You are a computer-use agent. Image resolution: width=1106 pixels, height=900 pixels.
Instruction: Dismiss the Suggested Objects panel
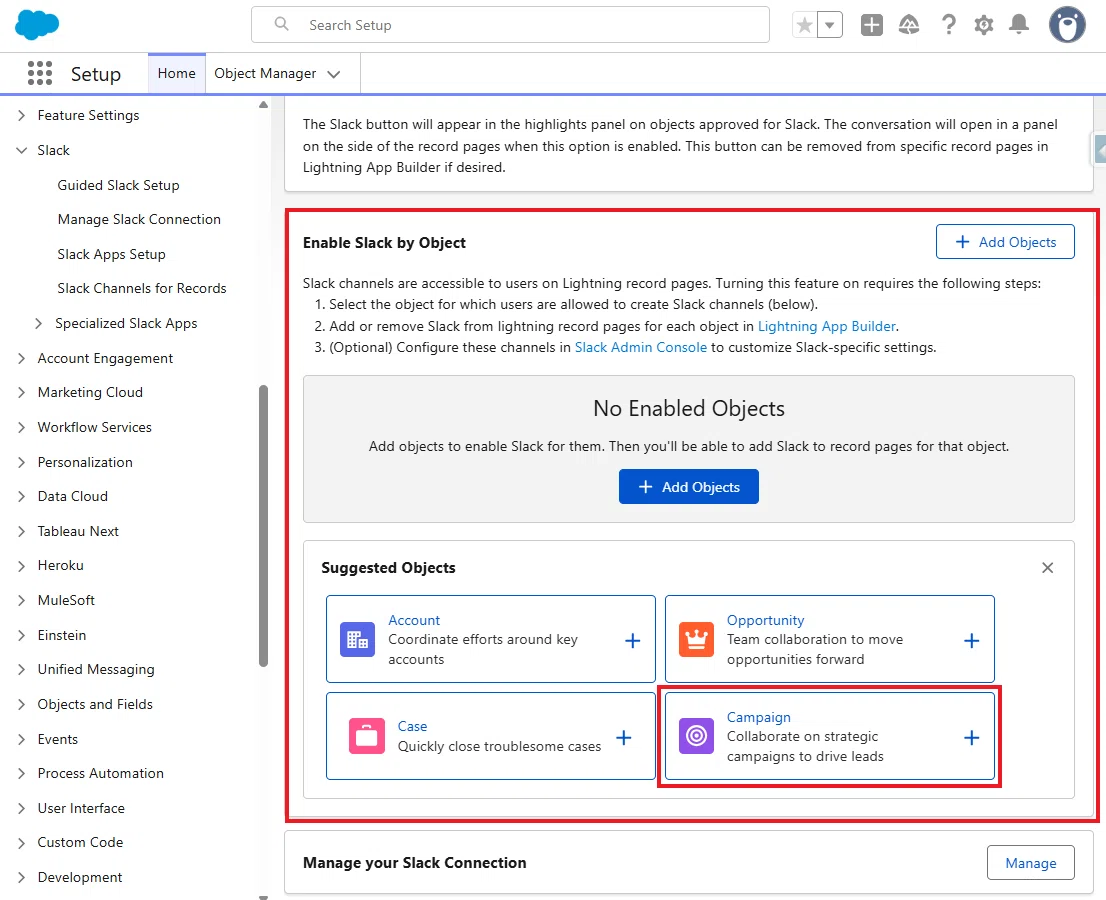pos(1047,568)
